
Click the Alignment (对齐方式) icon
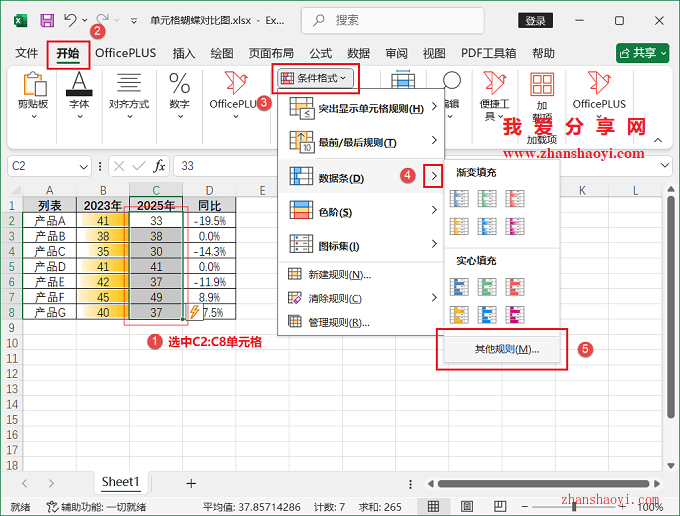[128, 90]
